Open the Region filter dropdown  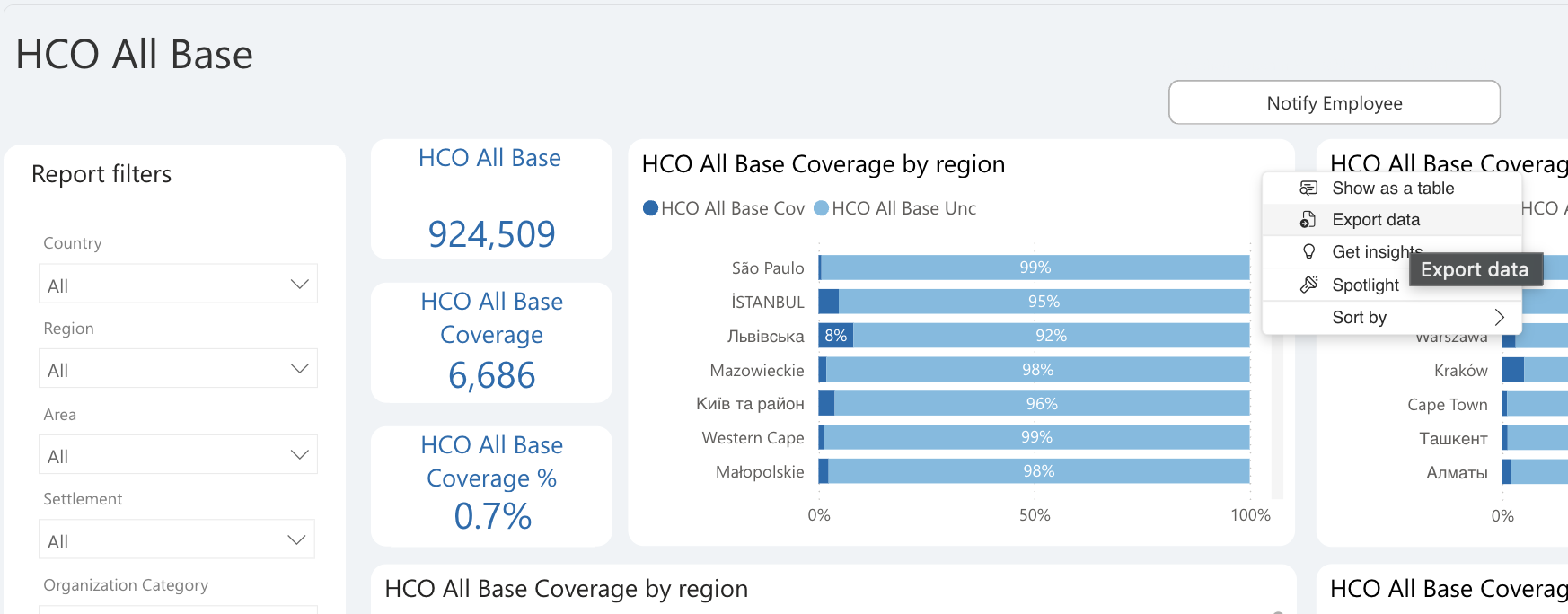178,368
